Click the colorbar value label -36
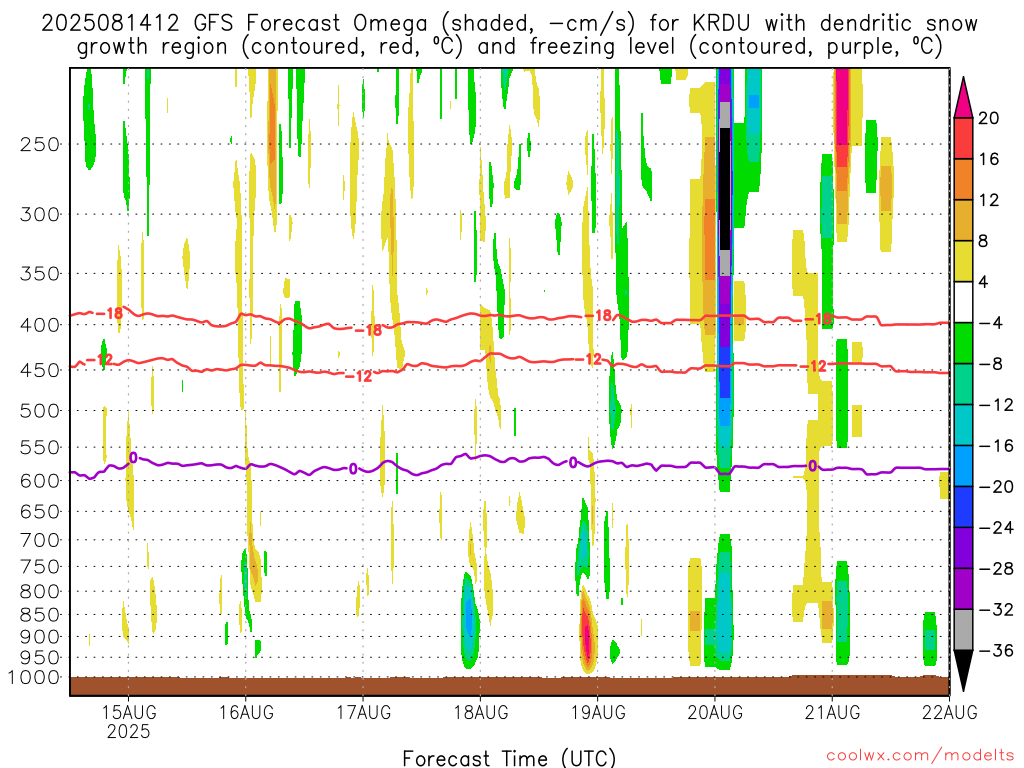Viewport: 1024px width, 768px height. (x=997, y=650)
